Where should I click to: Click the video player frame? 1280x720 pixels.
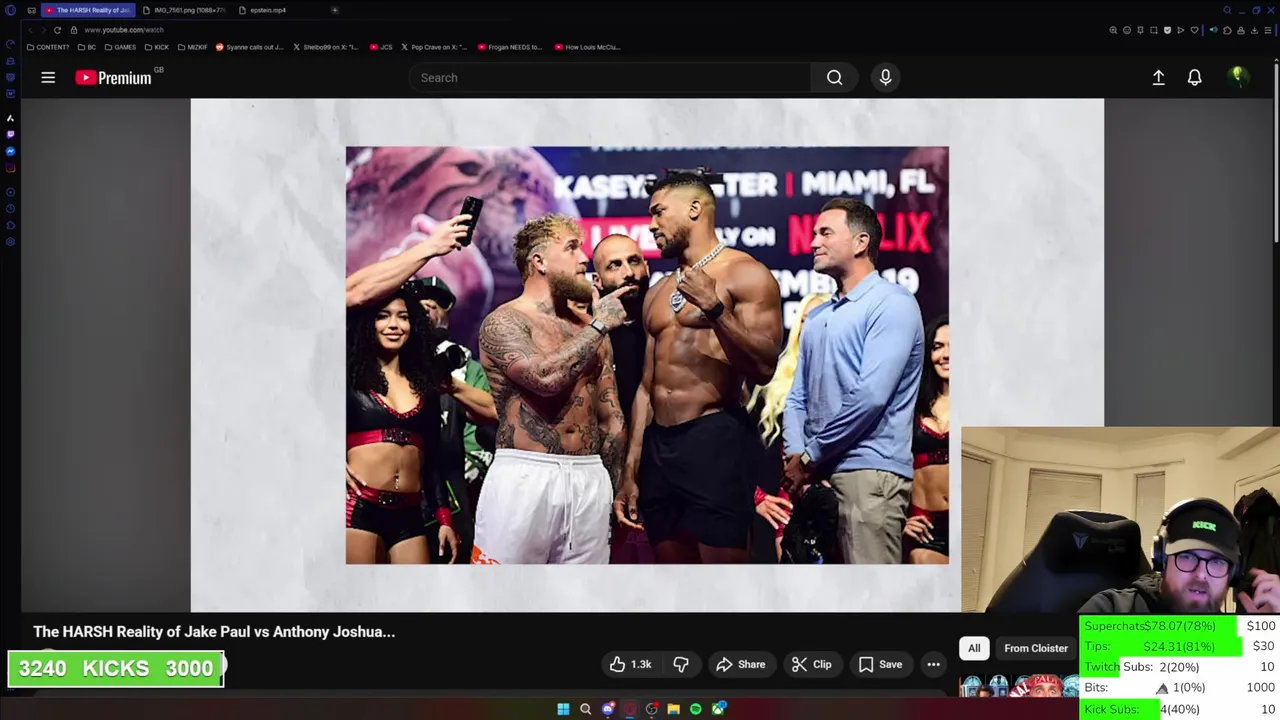[647, 355]
